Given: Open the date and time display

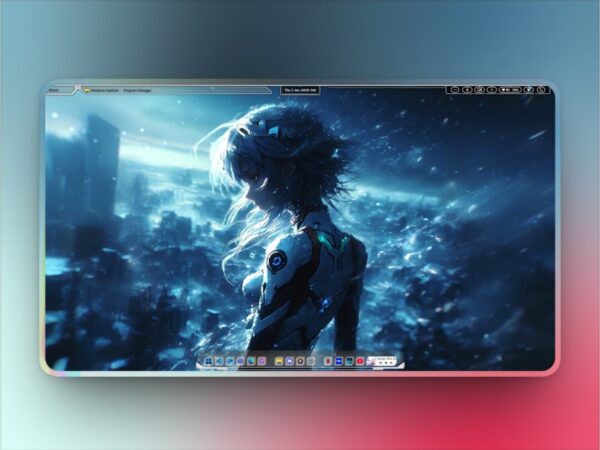Looking at the screenshot, I should click(300, 90).
